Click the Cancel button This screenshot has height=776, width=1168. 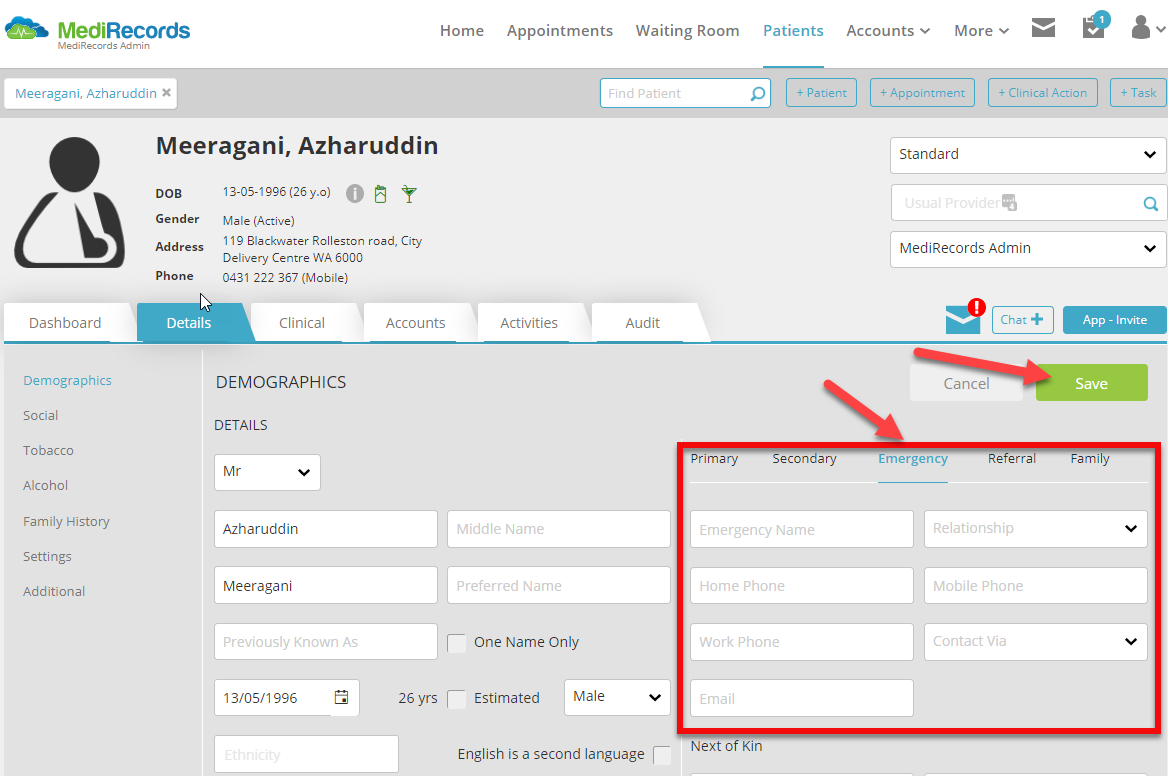coord(966,383)
